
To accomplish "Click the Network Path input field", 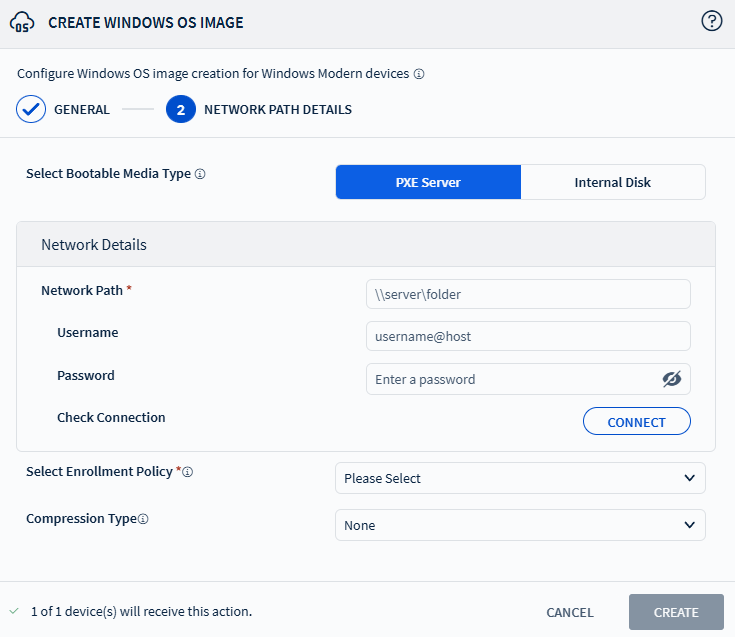I will [x=527, y=294].
